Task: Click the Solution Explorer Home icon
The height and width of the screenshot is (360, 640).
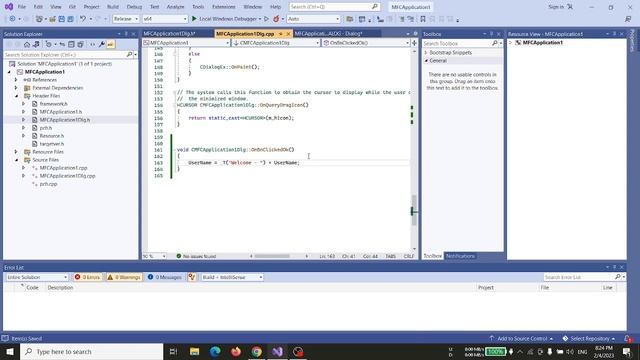Action: point(27,44)
